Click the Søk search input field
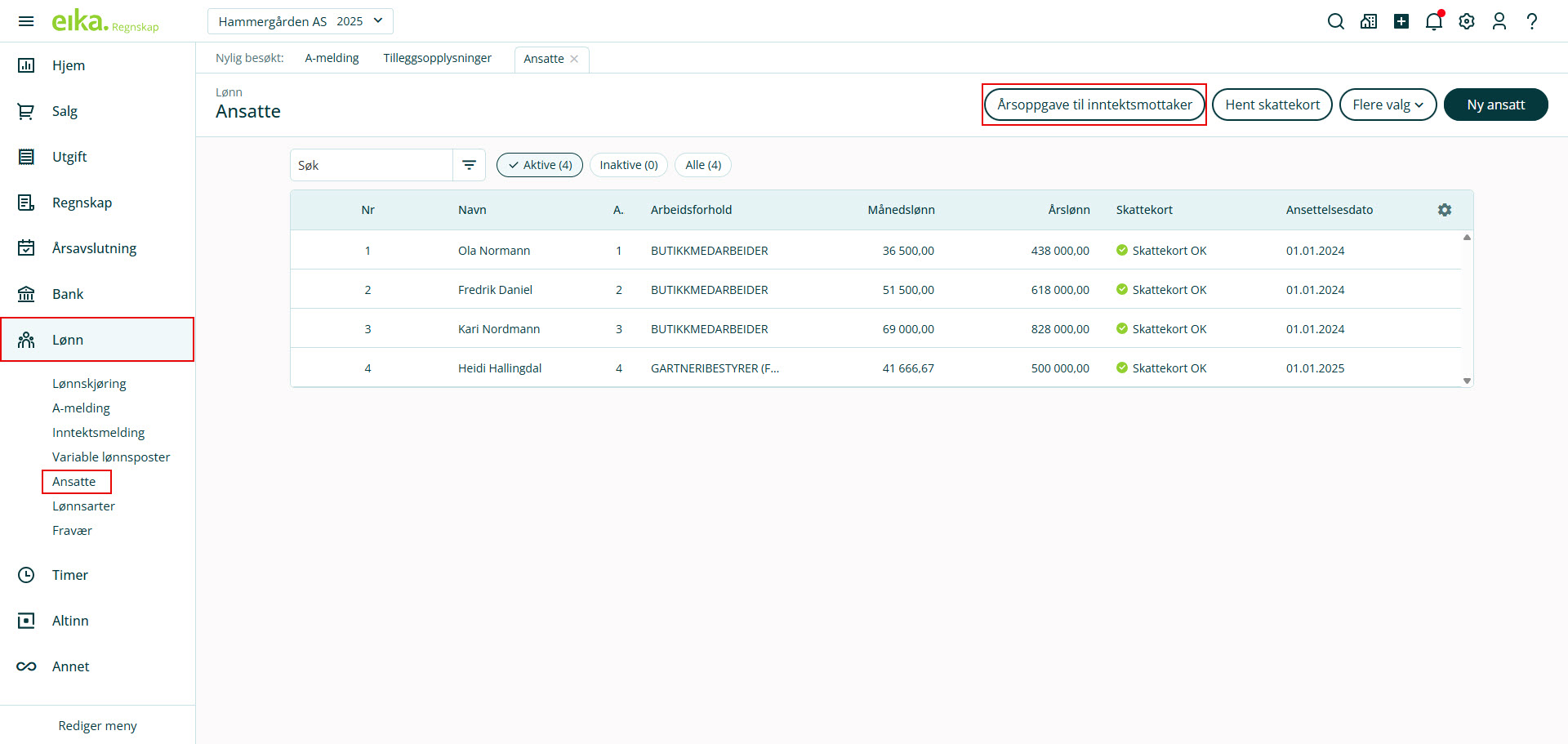This screenshot has width=1568, height=744. (372, 165)
